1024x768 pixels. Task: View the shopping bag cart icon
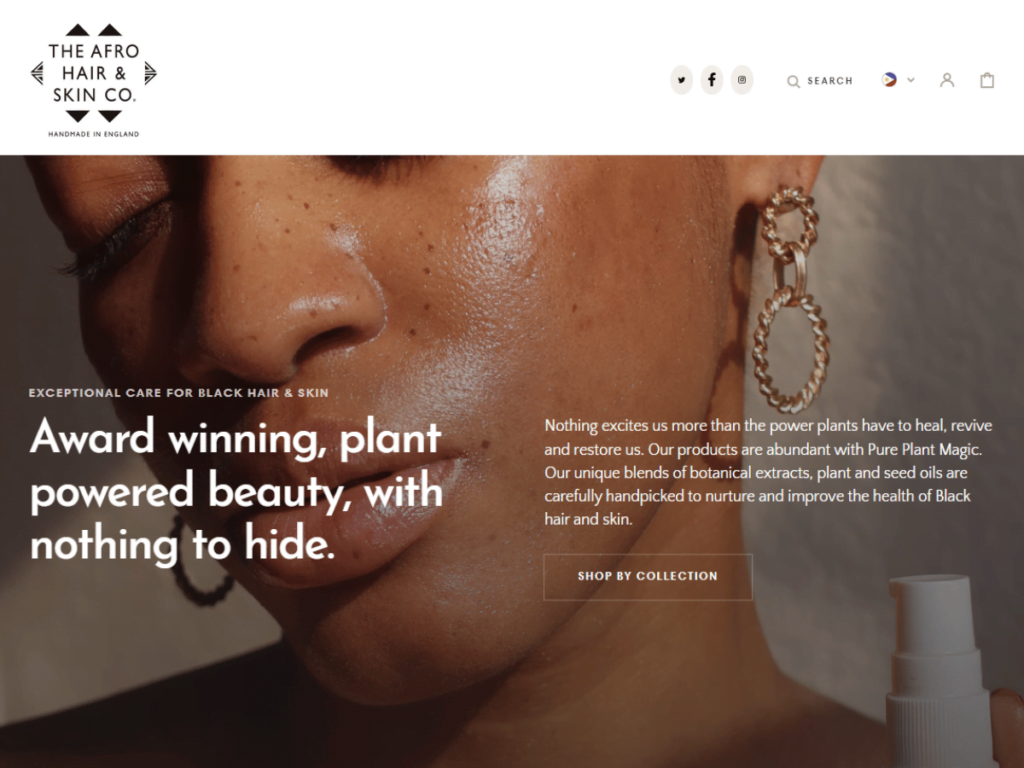(x=987, y=80)
